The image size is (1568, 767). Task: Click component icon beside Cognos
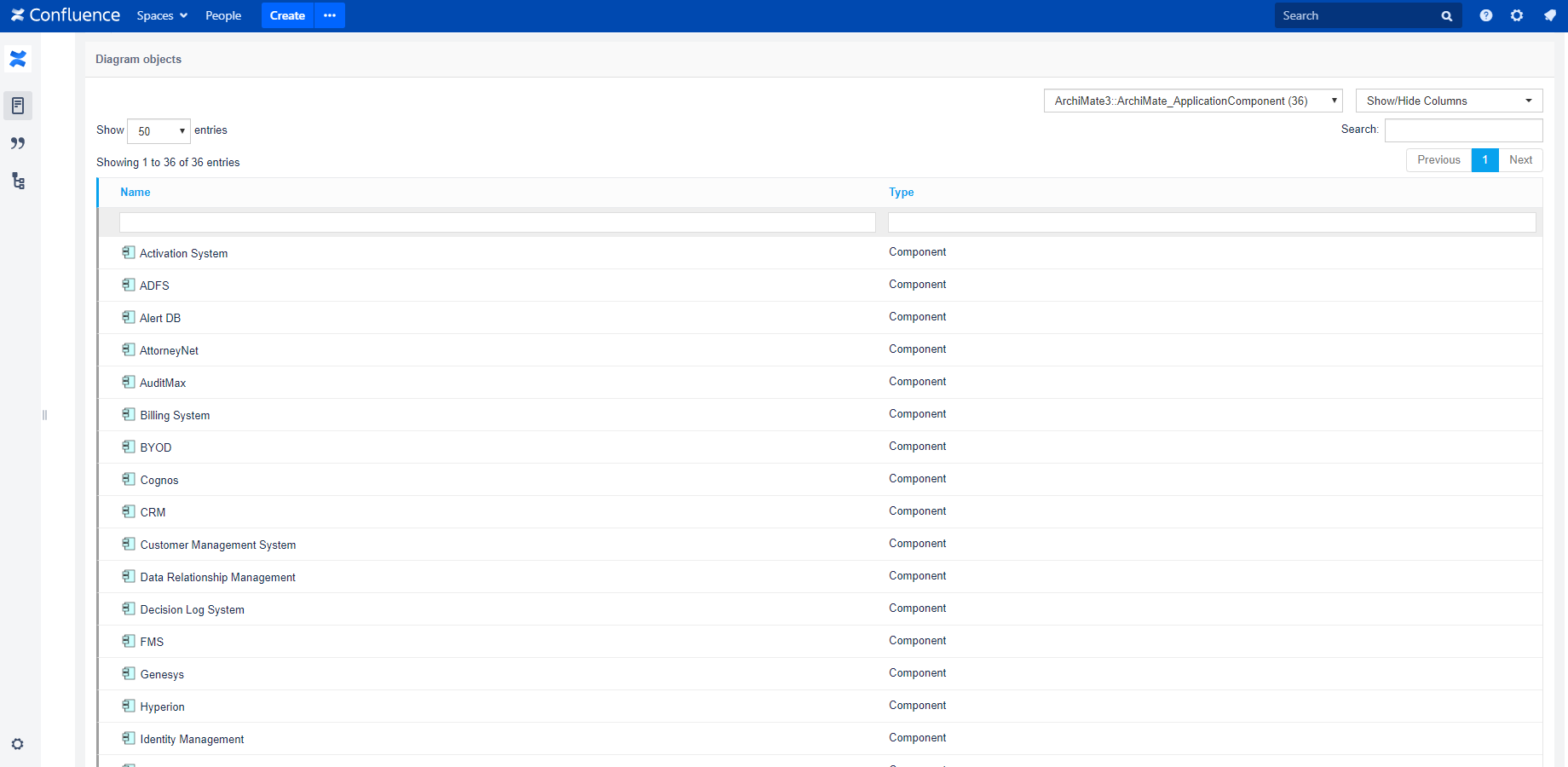point(129,479)
